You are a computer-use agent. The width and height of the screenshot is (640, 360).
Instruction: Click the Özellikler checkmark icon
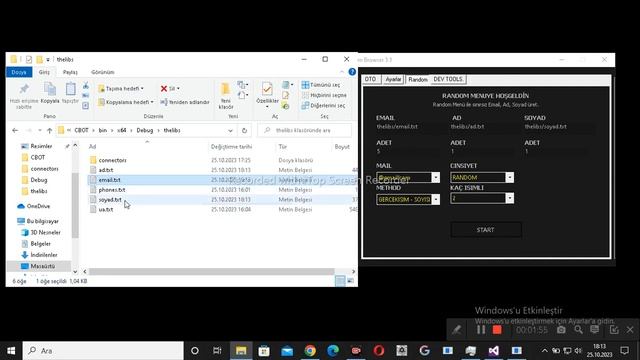click(x=267, y=89)
